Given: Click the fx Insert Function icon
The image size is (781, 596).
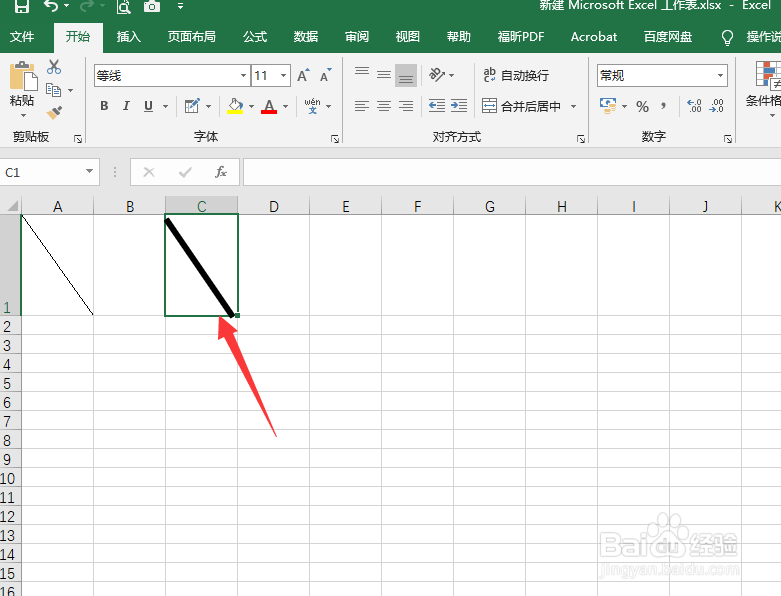Looking at the screenshot, I should [x=221, y=172].
